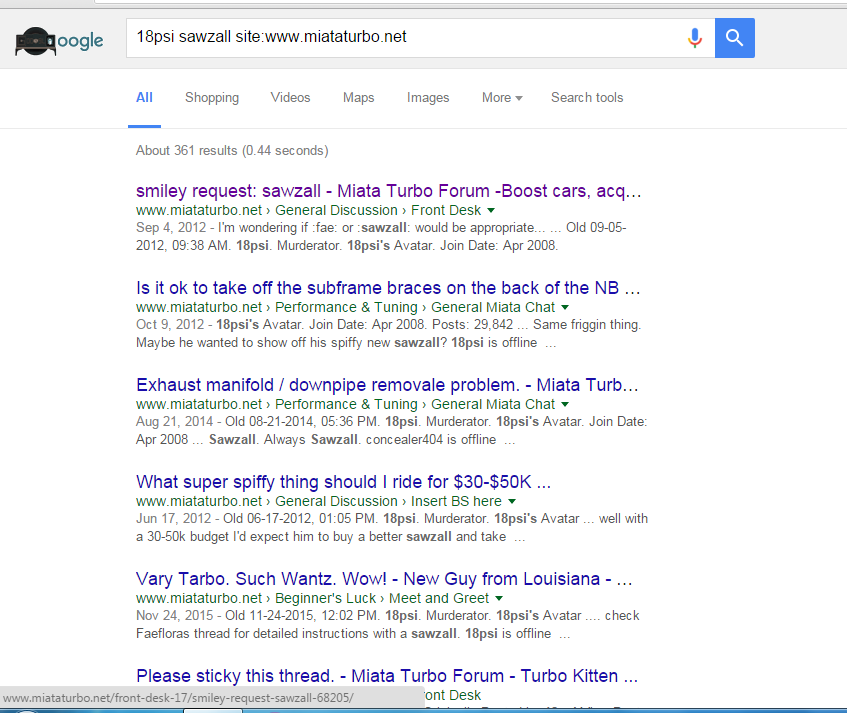Image resolution: width=847 pixels, height=713 pixels.
Task: Start voice search with microphone icon
Action: pos(695,38)
